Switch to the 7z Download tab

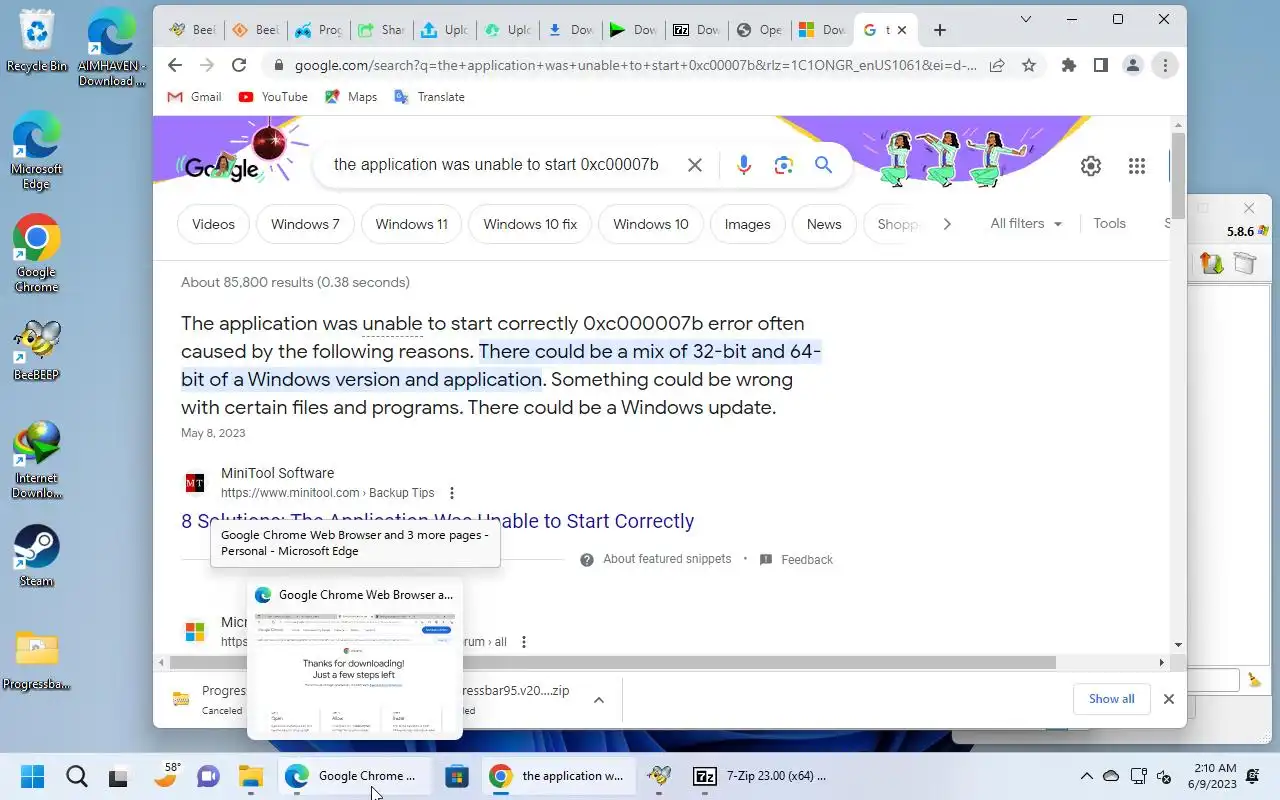point(697,30)
